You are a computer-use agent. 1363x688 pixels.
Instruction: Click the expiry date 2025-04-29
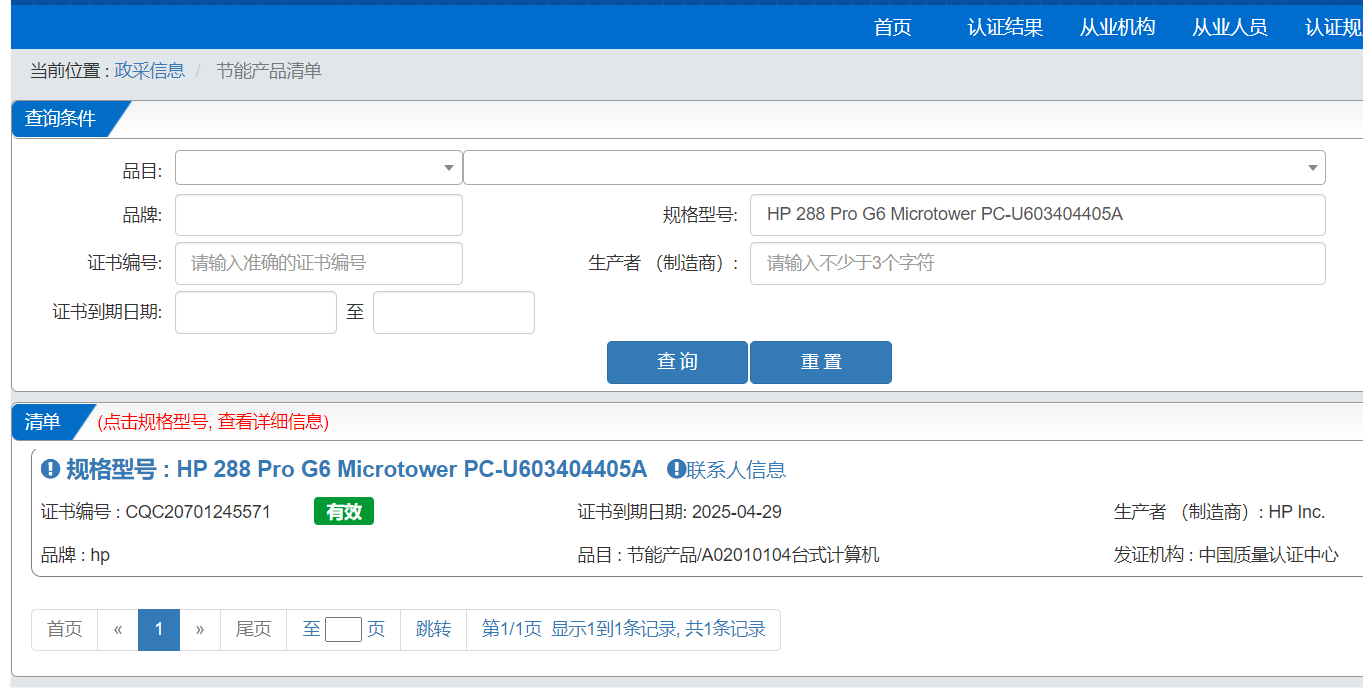click(737, 512)
